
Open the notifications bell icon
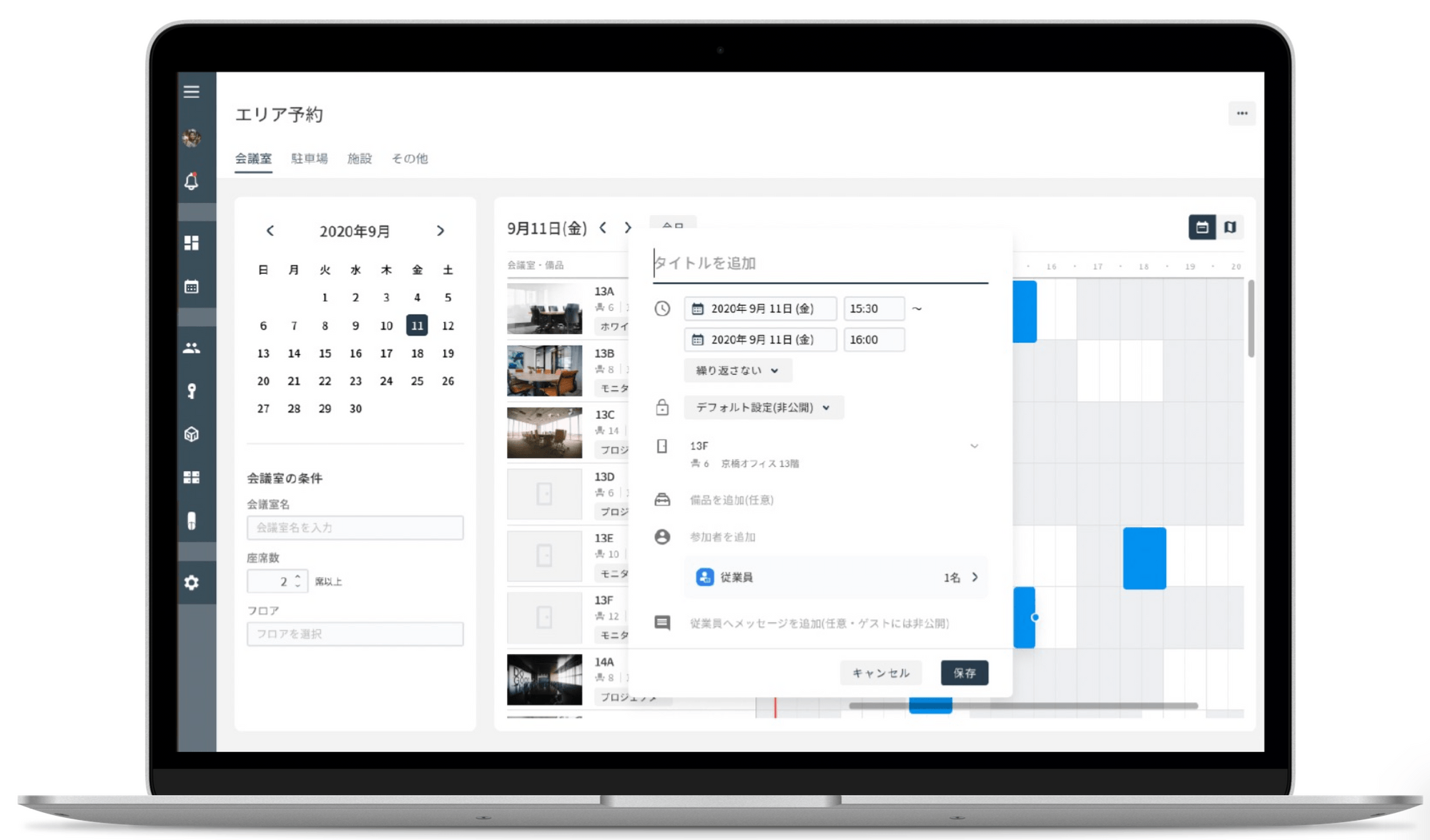coord(191,181)
